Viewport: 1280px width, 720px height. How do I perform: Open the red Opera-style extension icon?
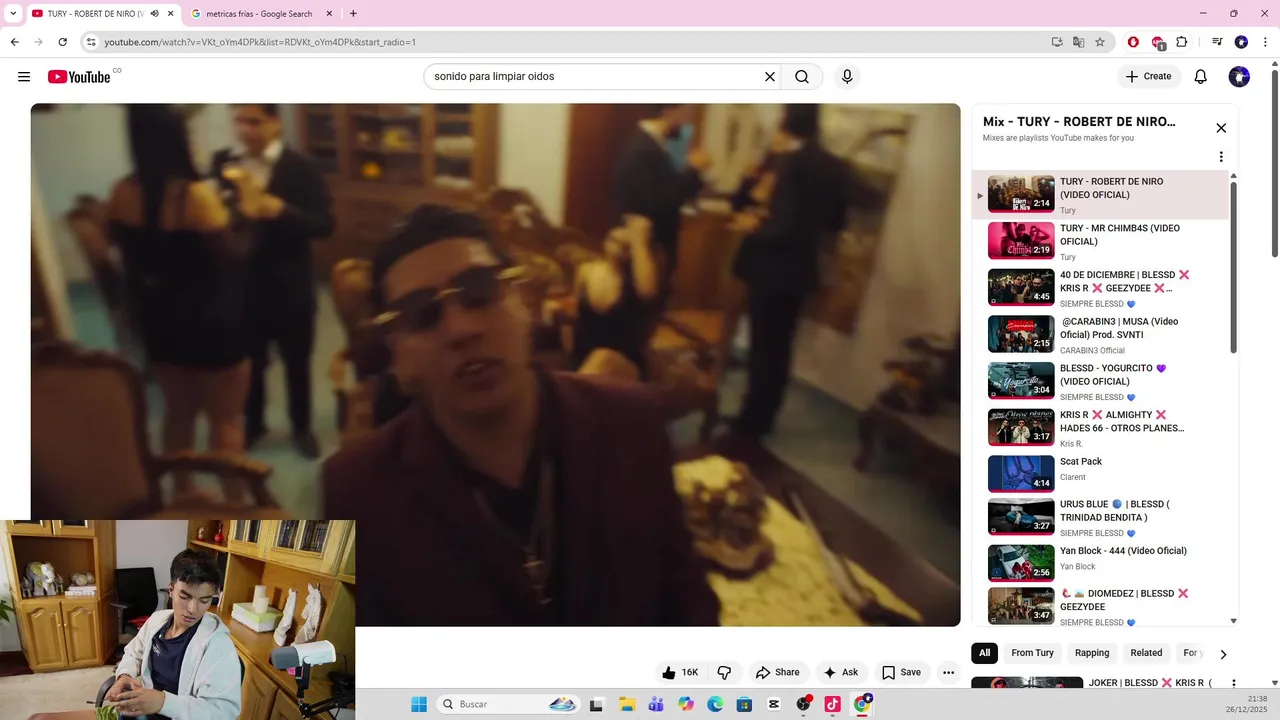(x=1133, y=42)
